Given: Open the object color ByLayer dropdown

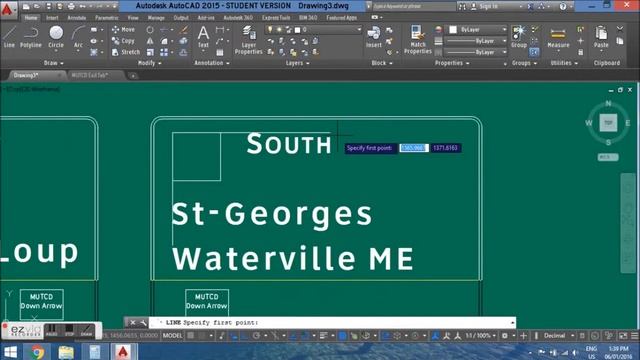Looking at the screenshot, I should [504, 29].
